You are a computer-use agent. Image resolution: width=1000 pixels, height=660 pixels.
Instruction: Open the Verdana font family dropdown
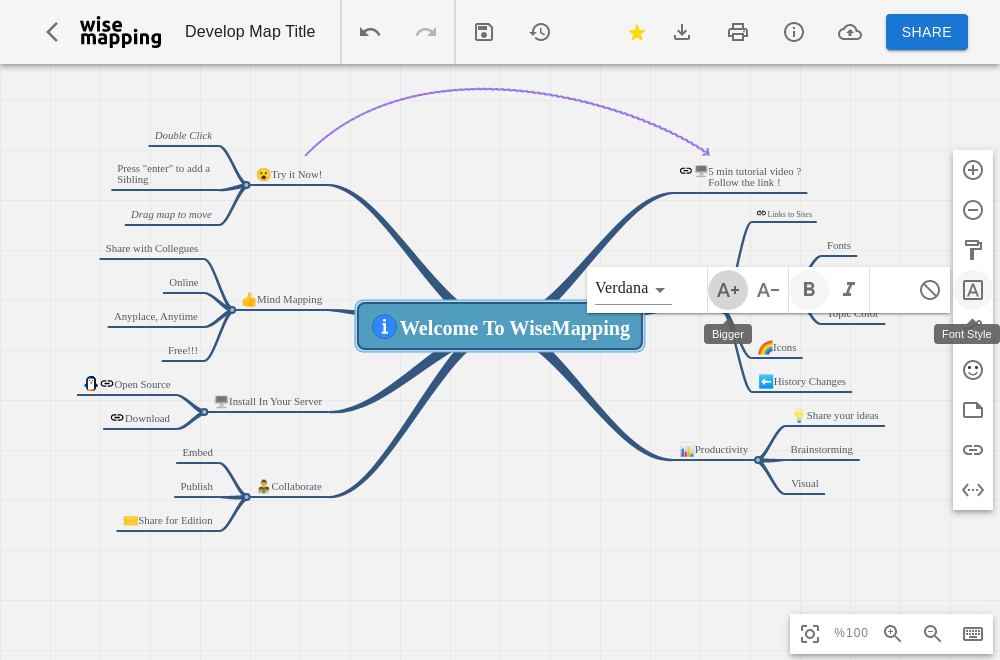pyautogui.click(x=633, y=289)
